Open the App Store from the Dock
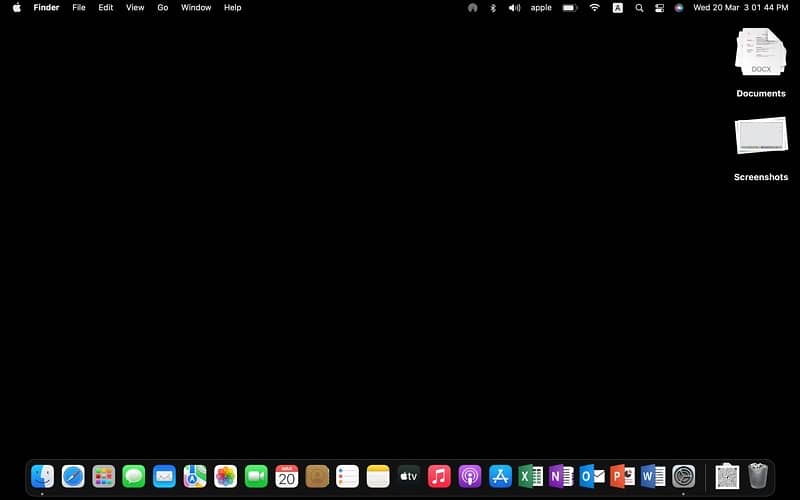This screenshot has height=500, width=800. (501, 476)
